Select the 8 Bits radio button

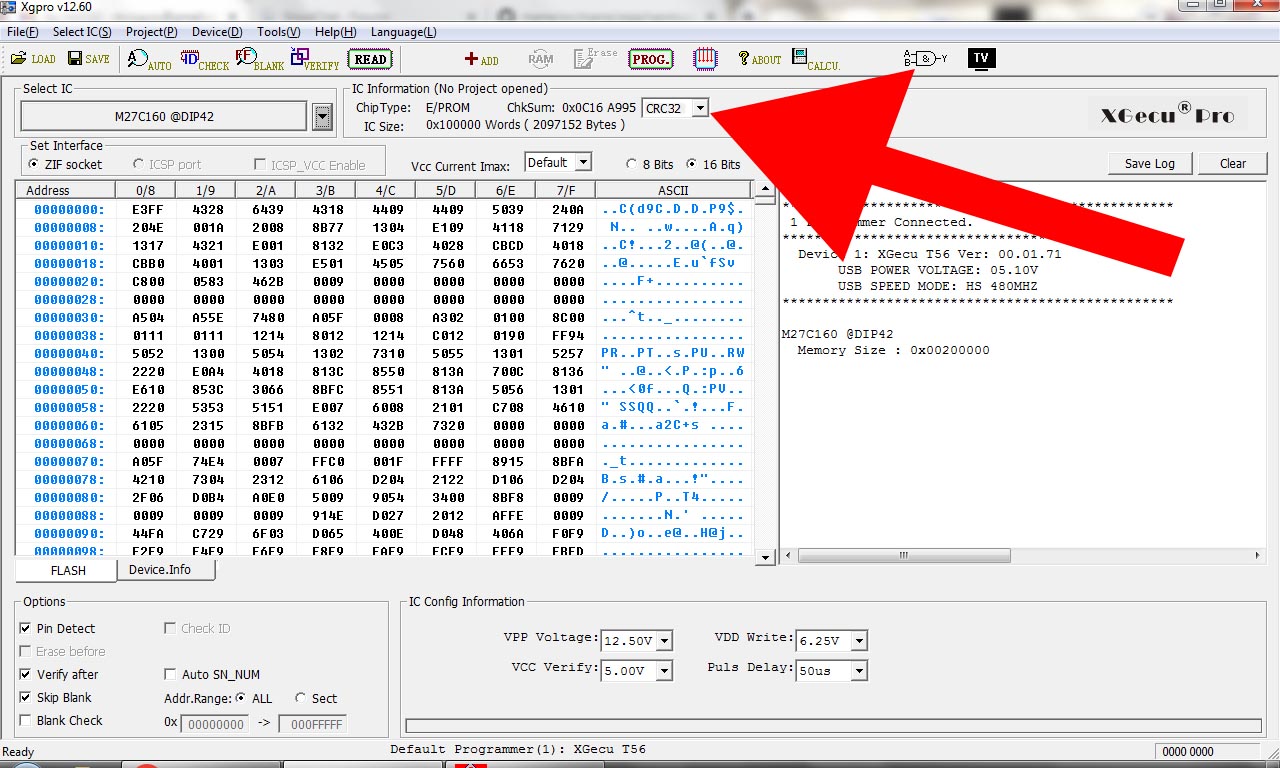point(631,164)
